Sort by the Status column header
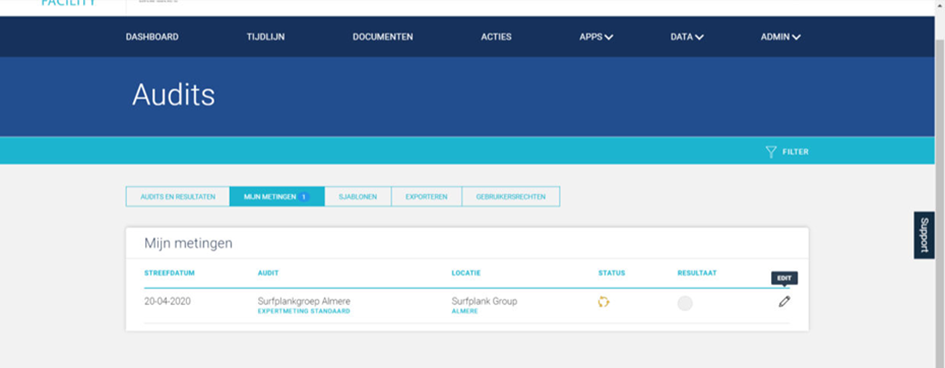 point(612,273)
